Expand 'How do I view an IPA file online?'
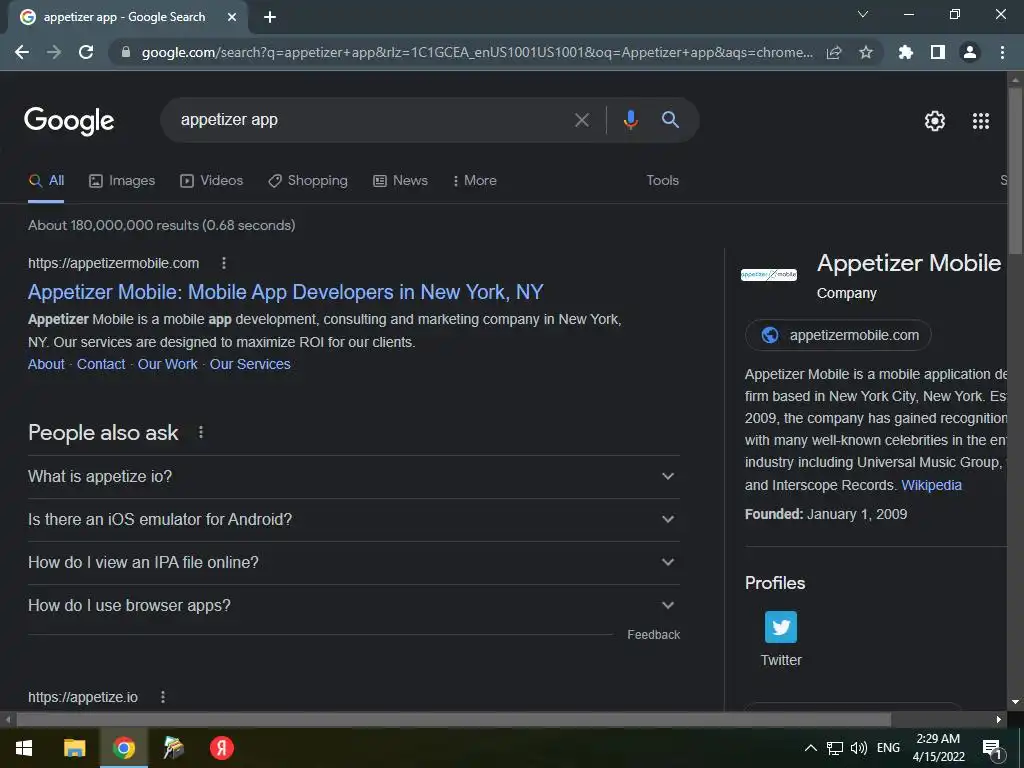The height and width of the screenshot is (768, 1024). [354, 563]
